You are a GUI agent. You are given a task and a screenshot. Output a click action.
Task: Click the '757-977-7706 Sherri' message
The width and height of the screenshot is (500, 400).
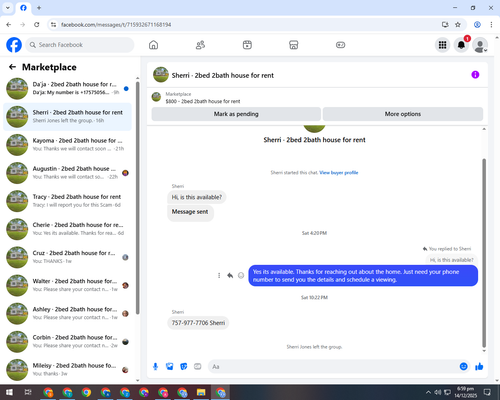click(x=198, y=323)
